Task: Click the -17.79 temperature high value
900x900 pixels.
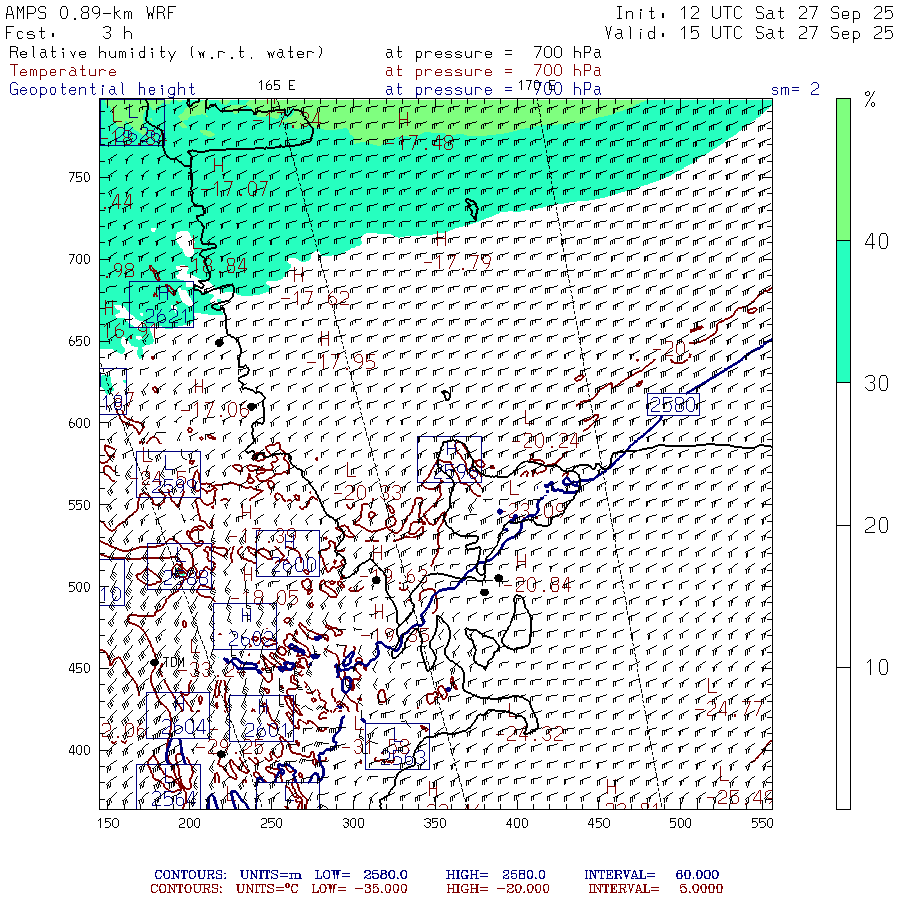Action: coord(456,261)
